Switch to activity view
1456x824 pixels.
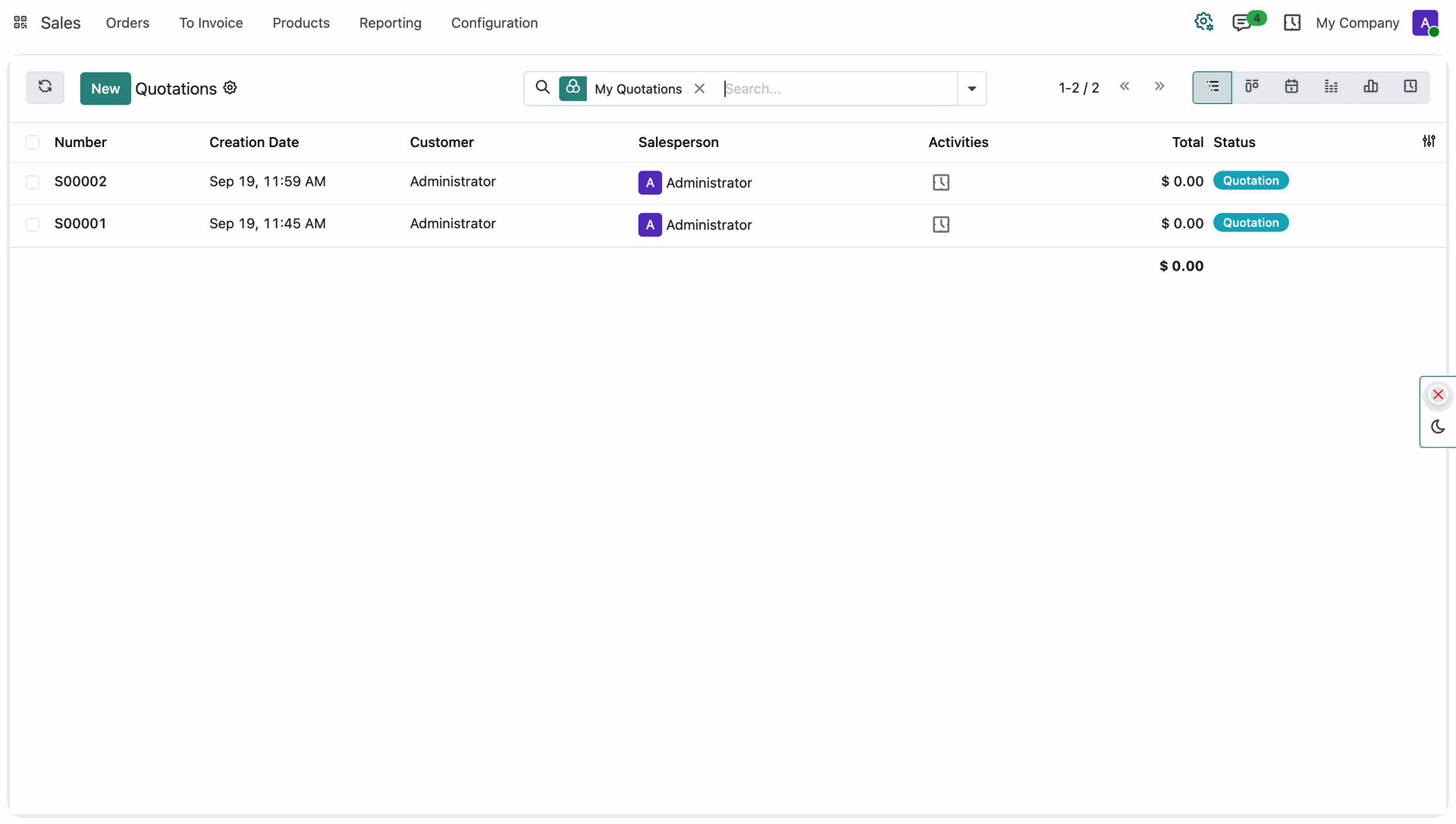point(1410,87)
